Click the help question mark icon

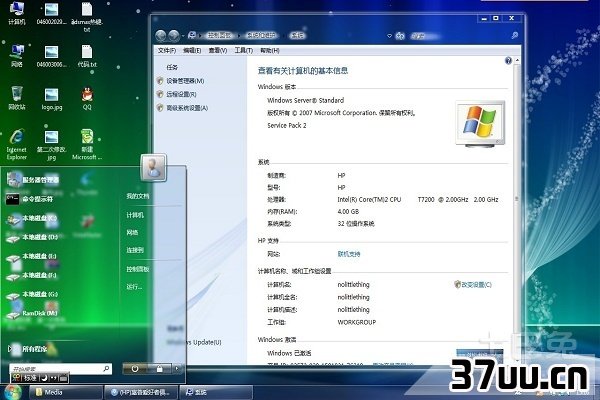[508, 60]
